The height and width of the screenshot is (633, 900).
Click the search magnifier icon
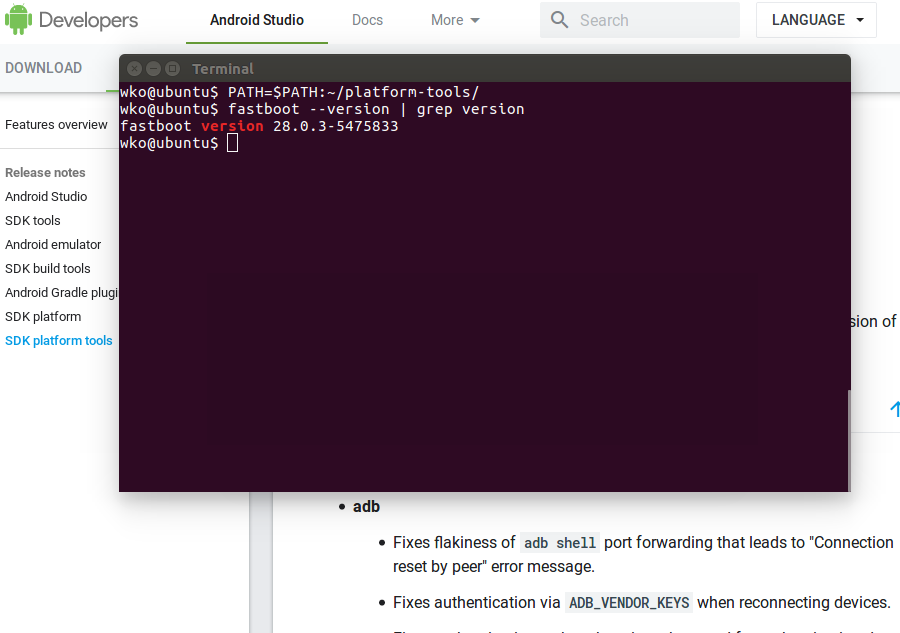(559, 20)
